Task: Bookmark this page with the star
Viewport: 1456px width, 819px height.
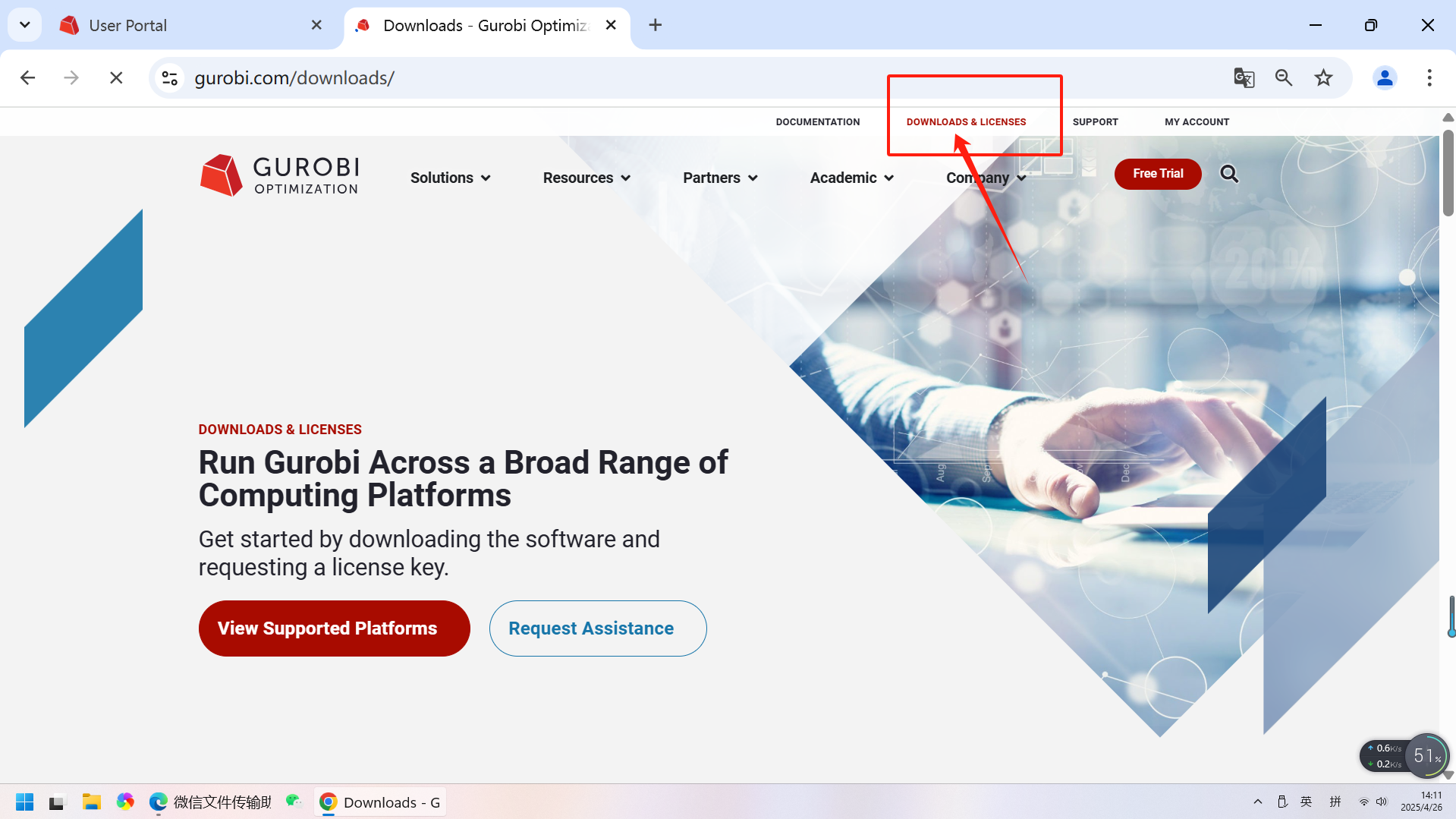Action: coord(1323,77)
